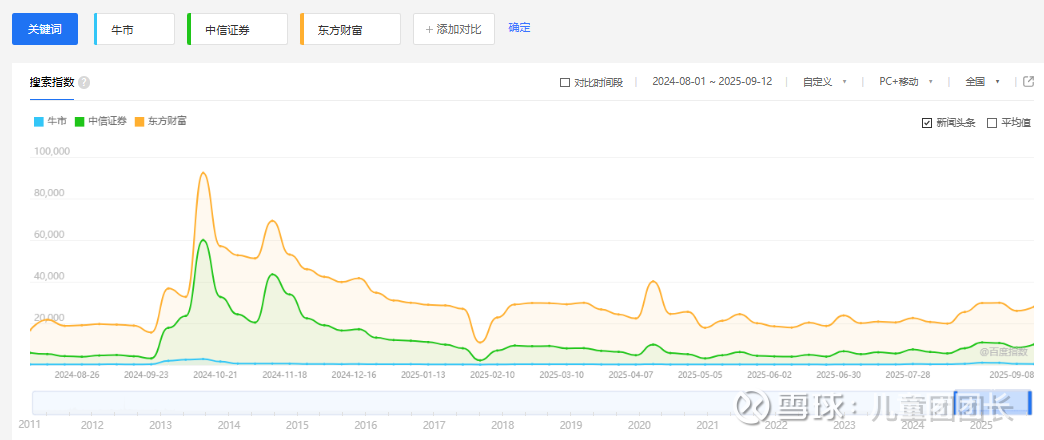Click the green 中信证券 legend square
1044x440 pixels.
pyautogui.click(x=79, y=122)
